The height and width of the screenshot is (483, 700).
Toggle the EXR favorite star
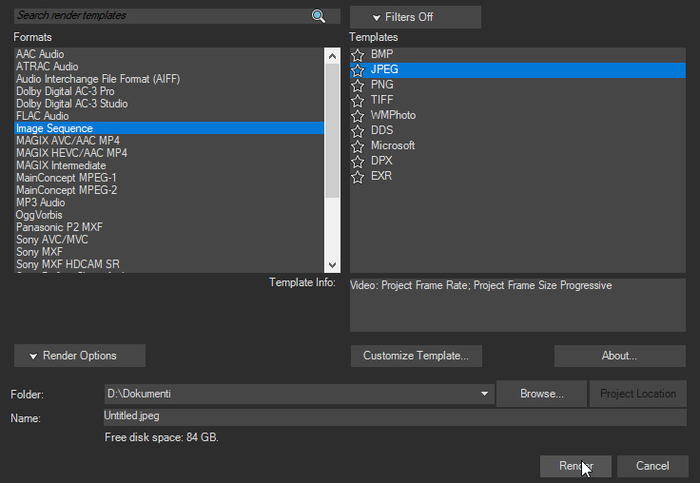click(358, 176)
